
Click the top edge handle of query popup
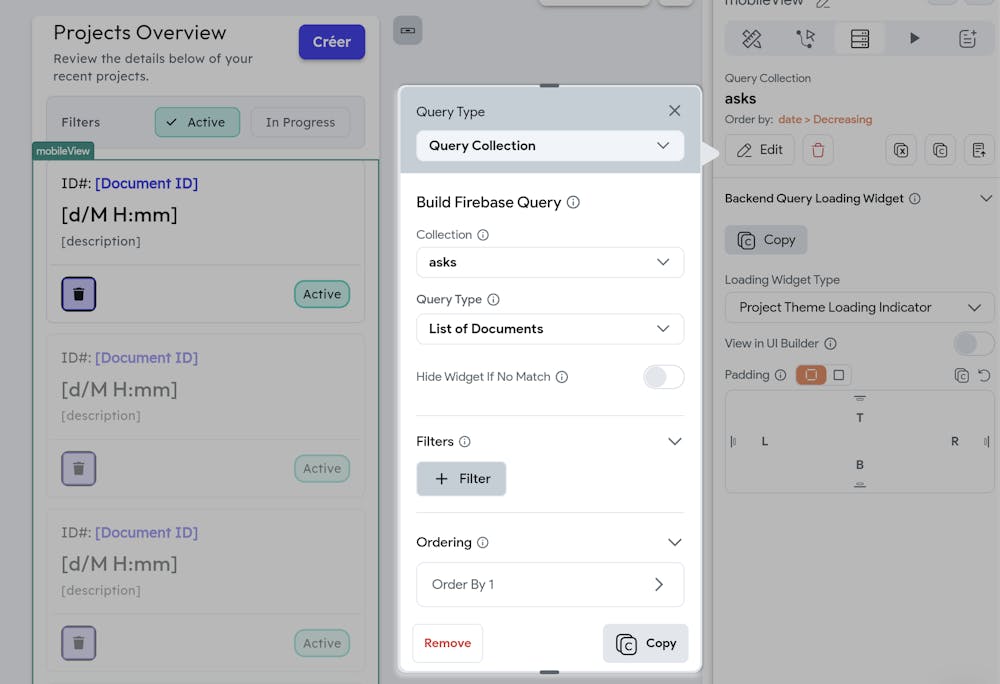(549, 85)
